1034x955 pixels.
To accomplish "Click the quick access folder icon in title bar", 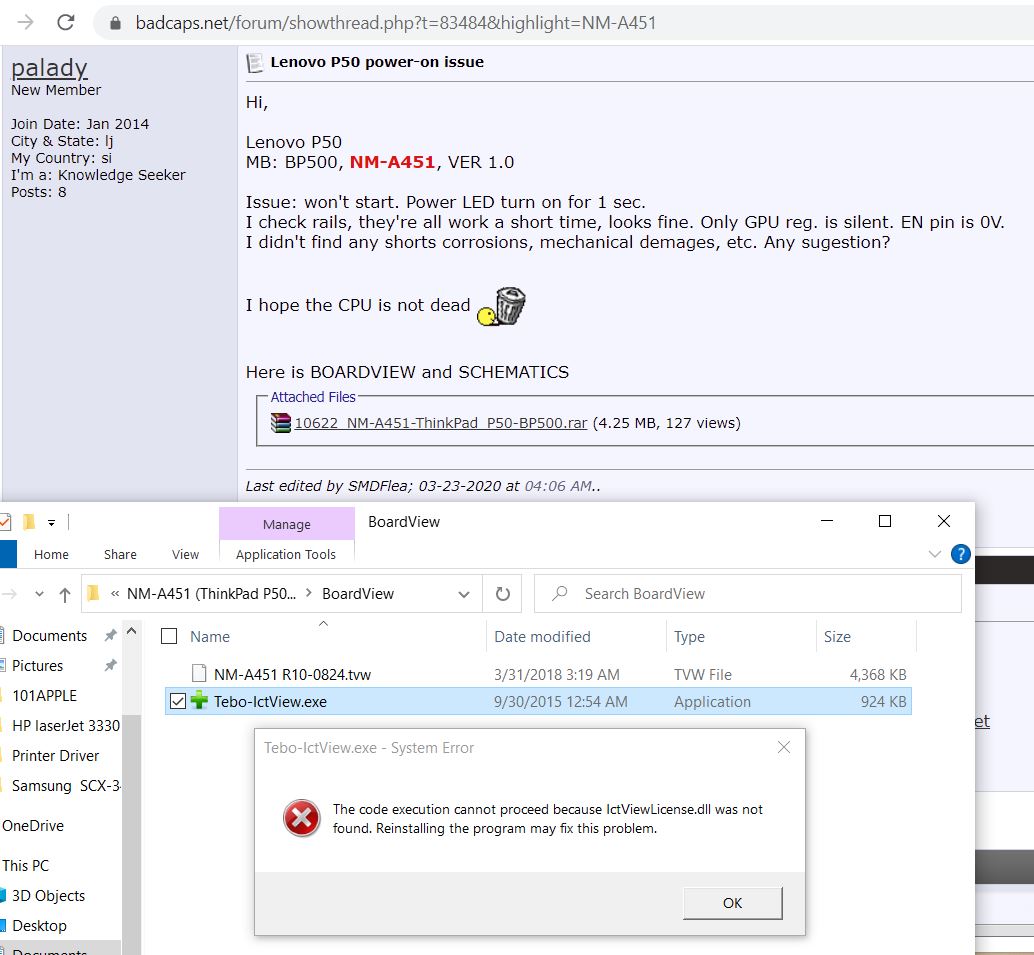I will (x=28, y=522).
